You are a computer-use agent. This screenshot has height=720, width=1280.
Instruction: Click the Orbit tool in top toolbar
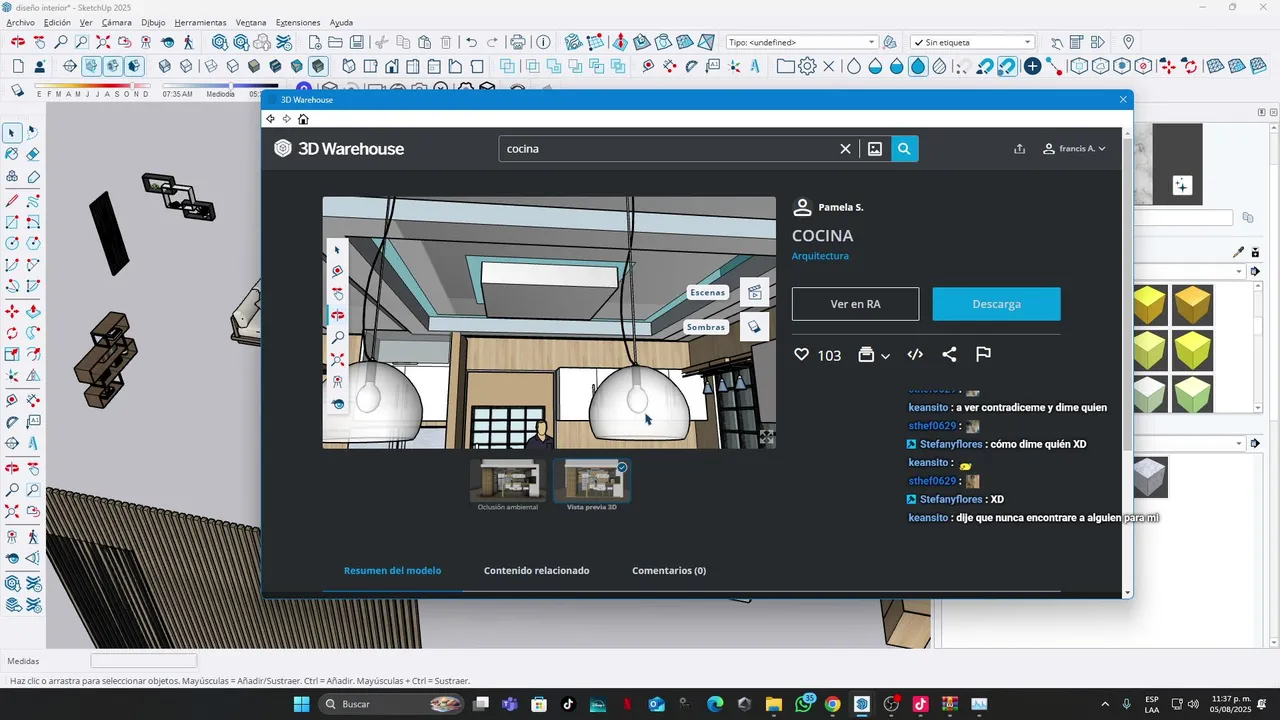point(18,43)
